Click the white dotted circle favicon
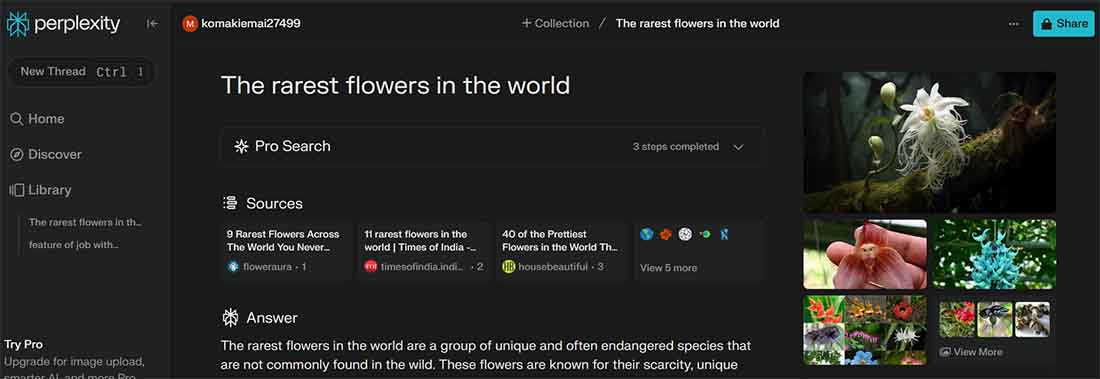Screen dimensions: 1100x379 pos(685,234)
